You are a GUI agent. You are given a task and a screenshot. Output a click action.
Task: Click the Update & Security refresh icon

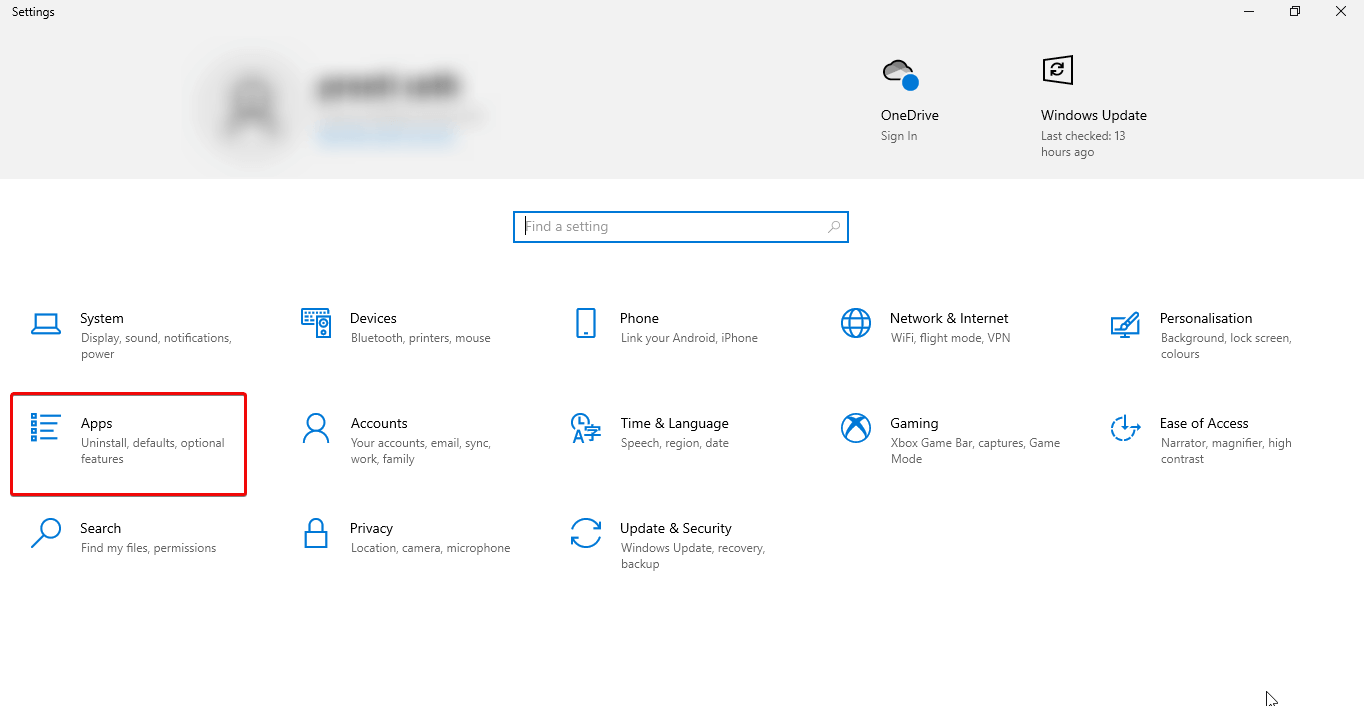tap(586, 533)
